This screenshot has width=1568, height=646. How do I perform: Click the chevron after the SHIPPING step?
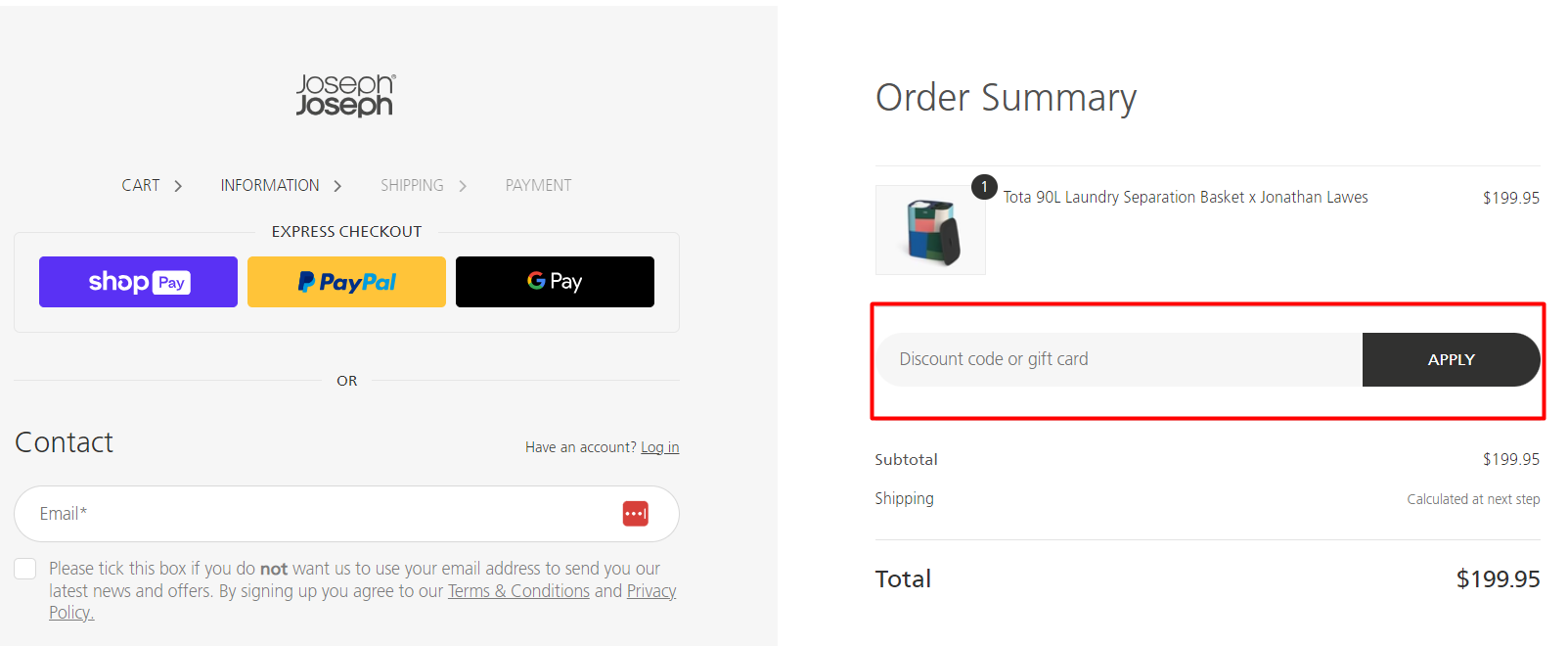[462, 184]
